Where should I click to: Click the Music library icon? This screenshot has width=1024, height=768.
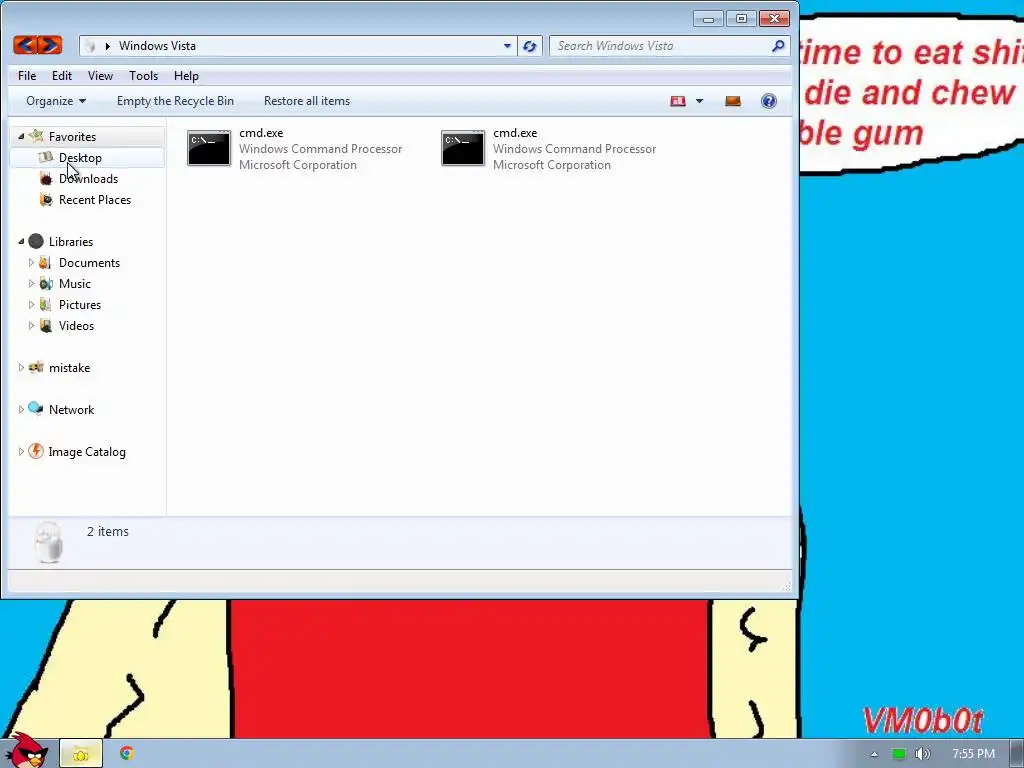[x=45, y=283]
